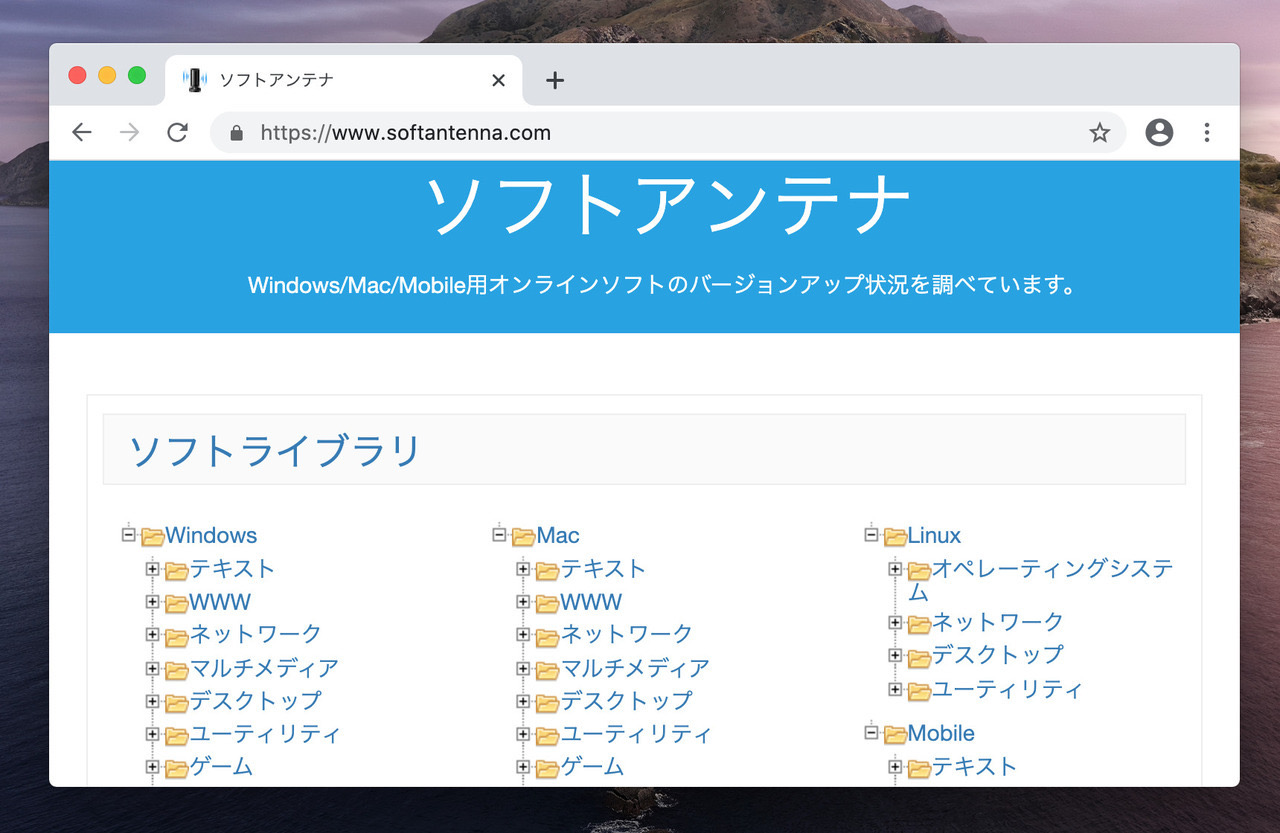Open マルチメディア link under Windows
Viewport: 1280px width, 833px height.
pyautogui.click(x=264, y=667)
